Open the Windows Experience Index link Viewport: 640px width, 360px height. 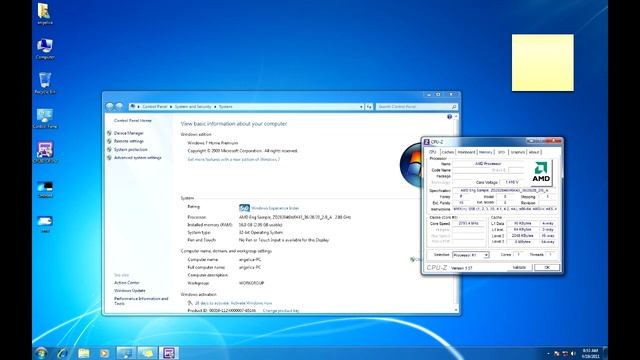coord(275,208)
